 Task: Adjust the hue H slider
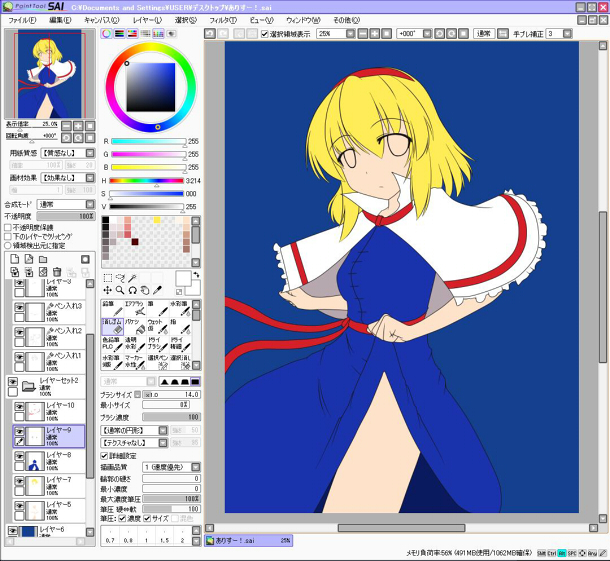point(146,181)
